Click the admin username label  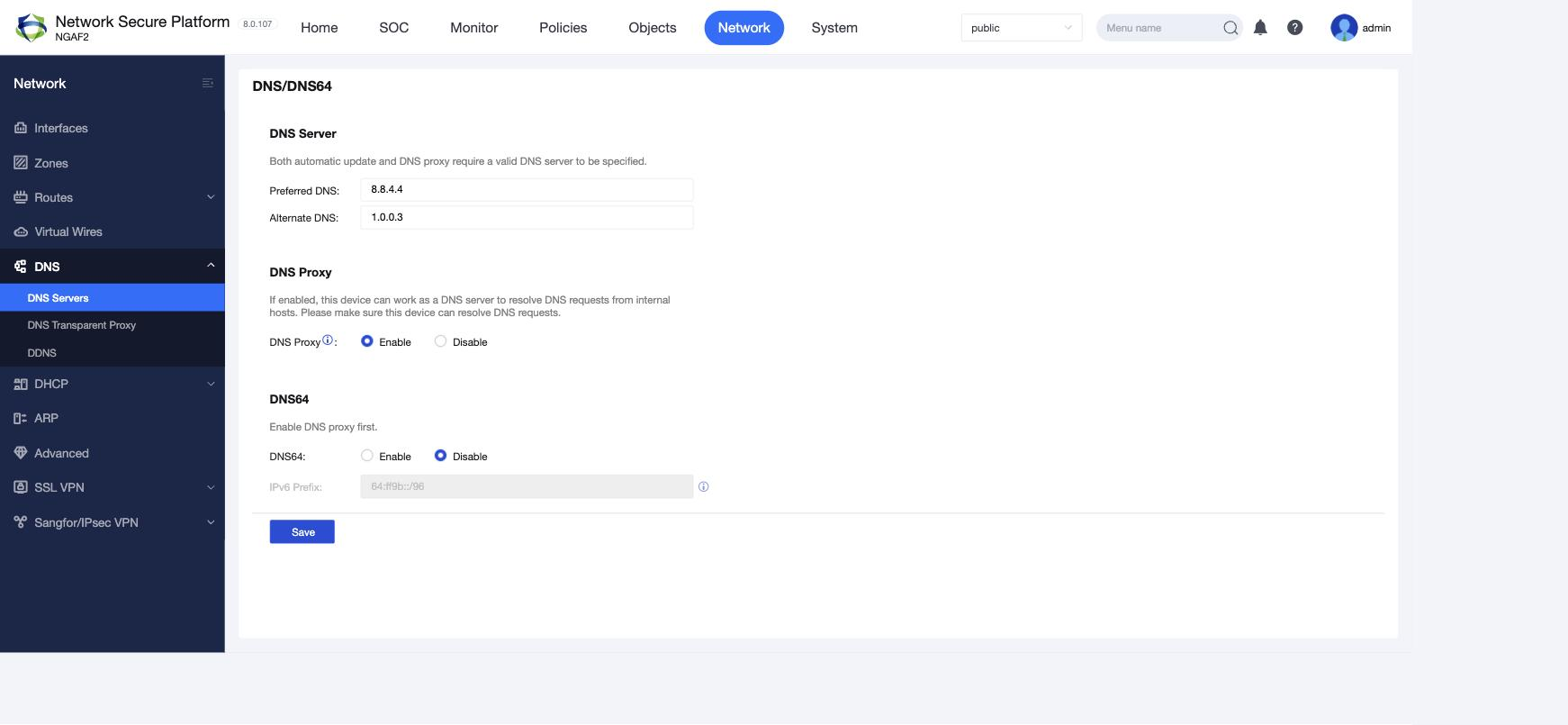(1376, 28)
